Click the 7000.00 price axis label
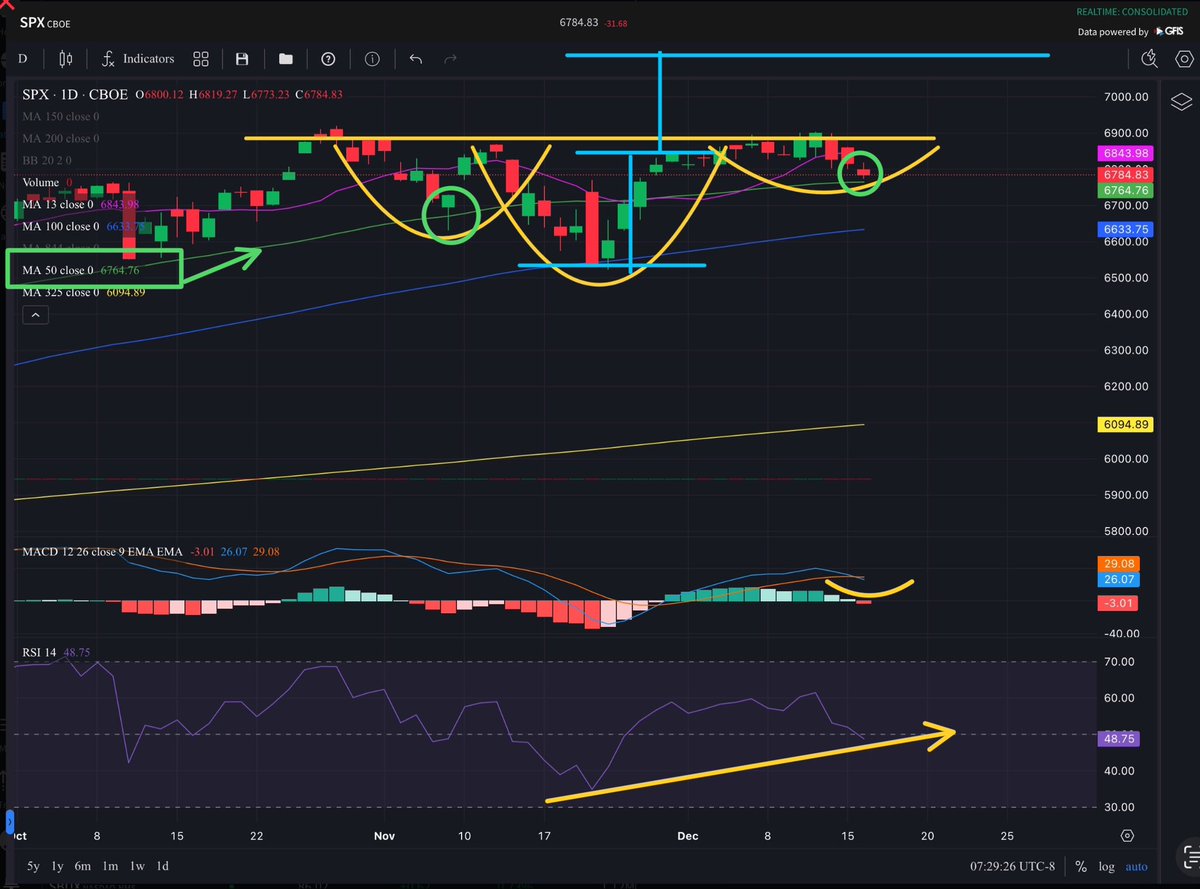This screenshot has height=889, width=1200. coord(1126,97)
